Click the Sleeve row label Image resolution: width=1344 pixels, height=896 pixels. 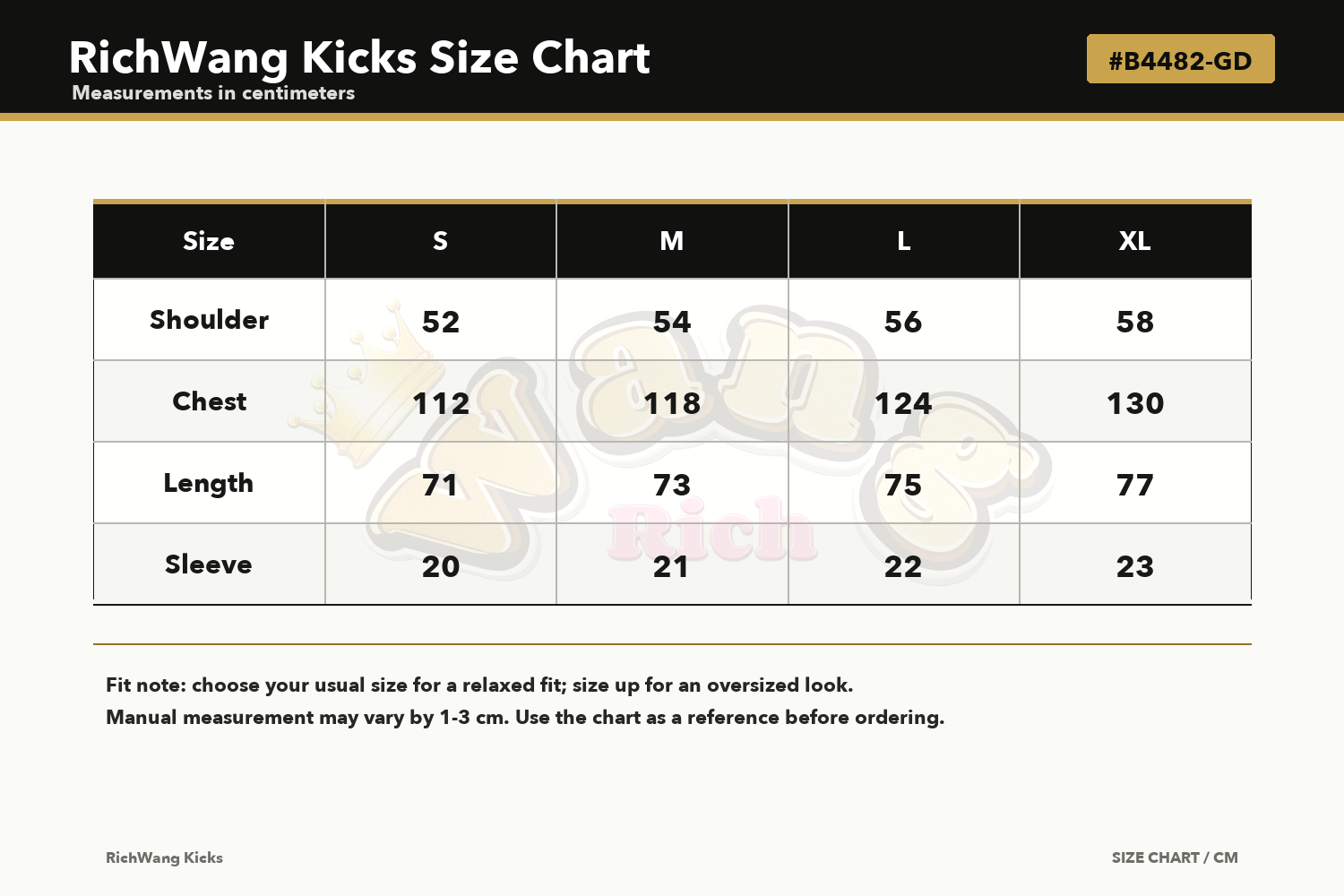point(209,564)
